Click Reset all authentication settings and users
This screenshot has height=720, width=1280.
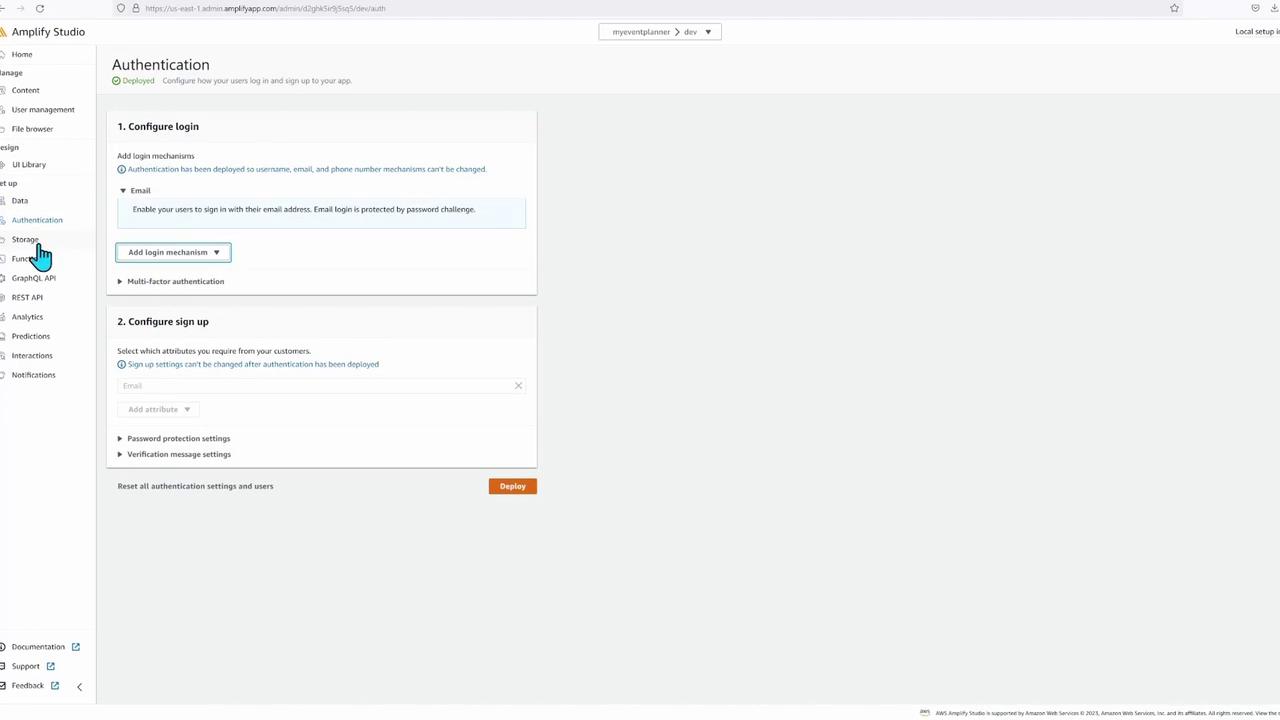(195, 486)
